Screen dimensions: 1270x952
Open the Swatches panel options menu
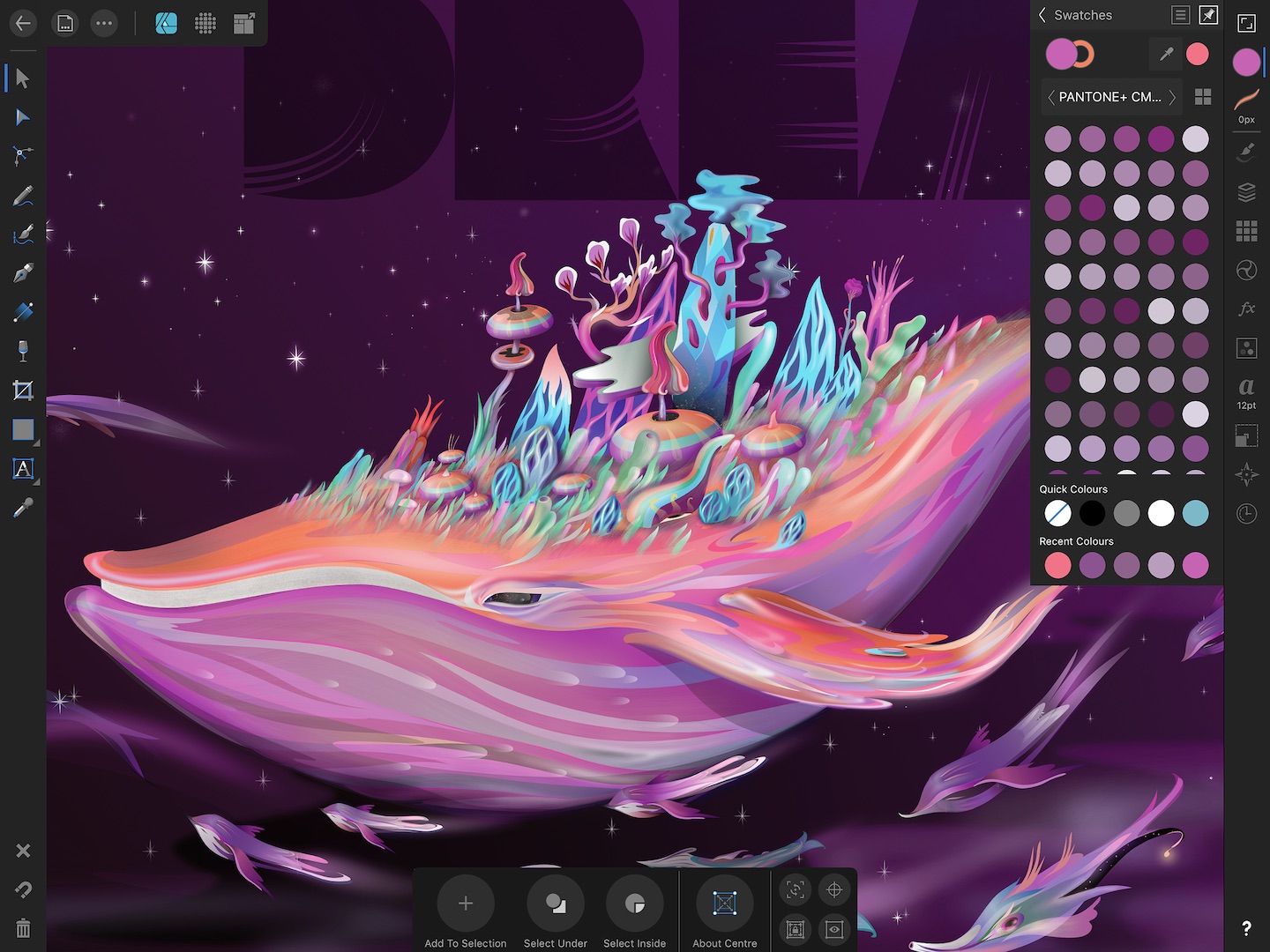[1180, 15]
